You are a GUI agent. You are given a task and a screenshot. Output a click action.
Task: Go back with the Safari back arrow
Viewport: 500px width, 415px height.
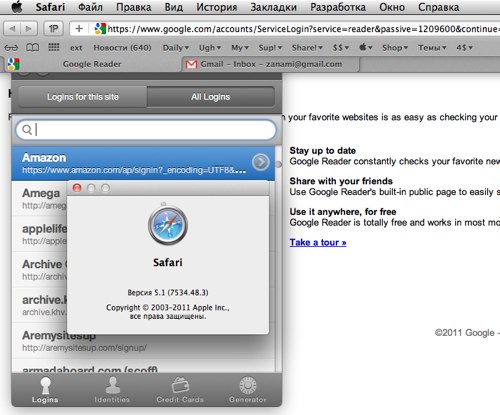12,29
